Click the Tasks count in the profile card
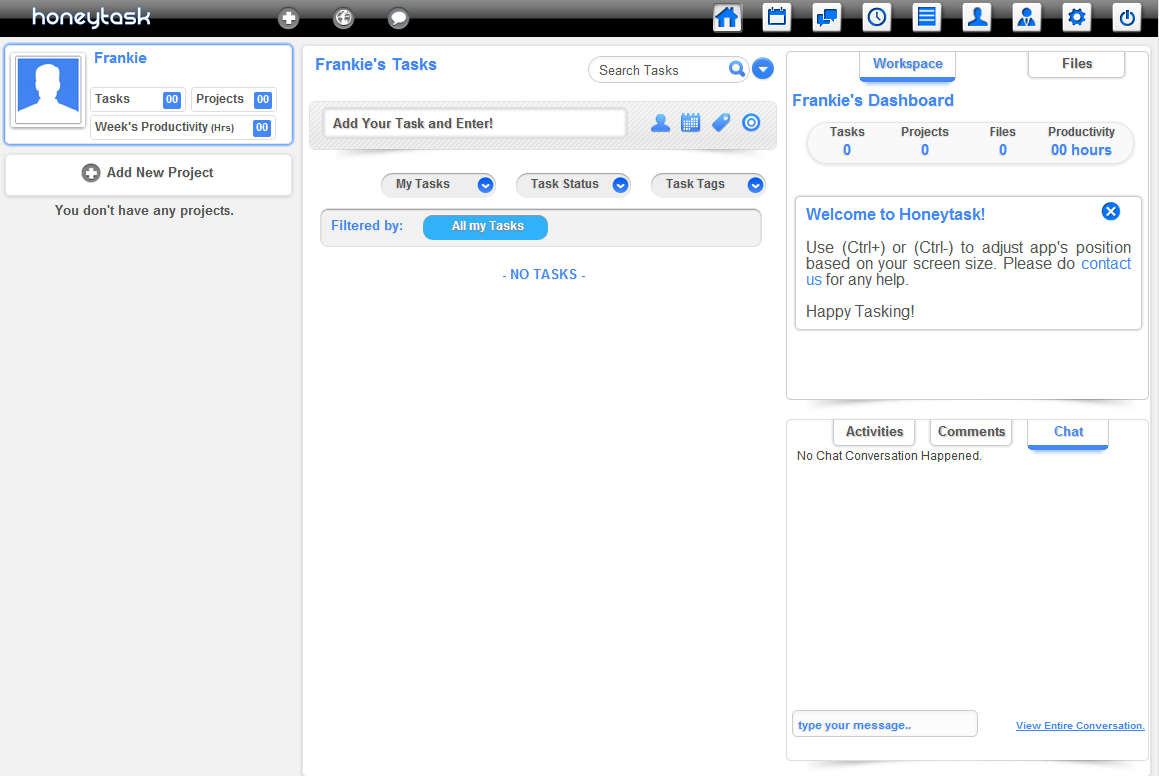1159x776 pixels. pyautogui.click(x=137, y=99)
